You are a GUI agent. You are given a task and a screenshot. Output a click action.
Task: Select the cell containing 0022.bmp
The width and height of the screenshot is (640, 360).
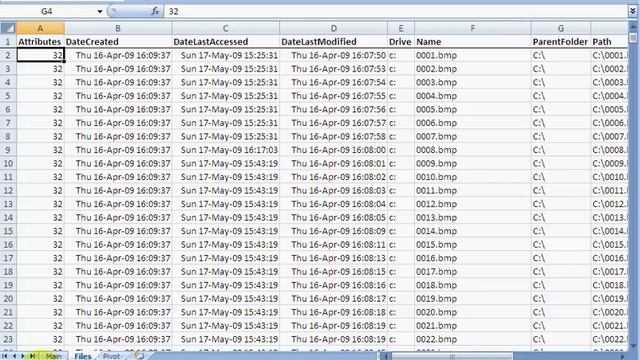pos(473,339)
